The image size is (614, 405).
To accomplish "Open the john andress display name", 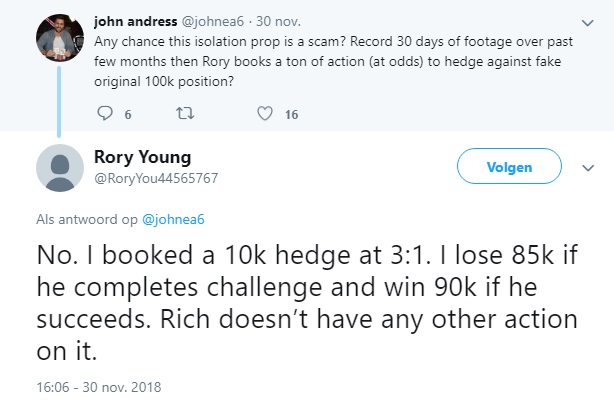I will pos(135,21).
